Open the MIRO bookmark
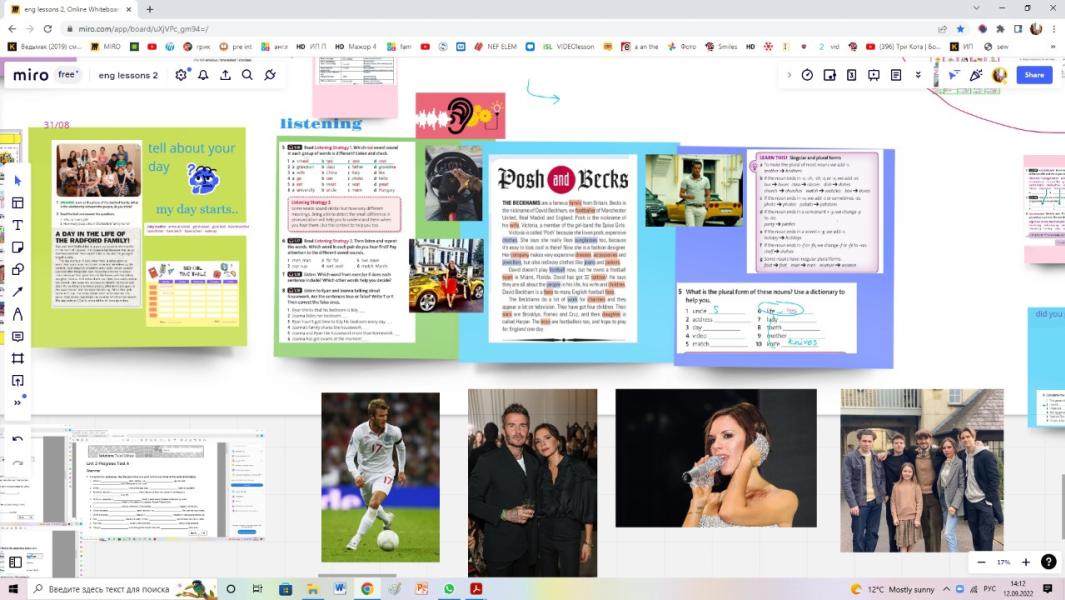 (106, 46)
